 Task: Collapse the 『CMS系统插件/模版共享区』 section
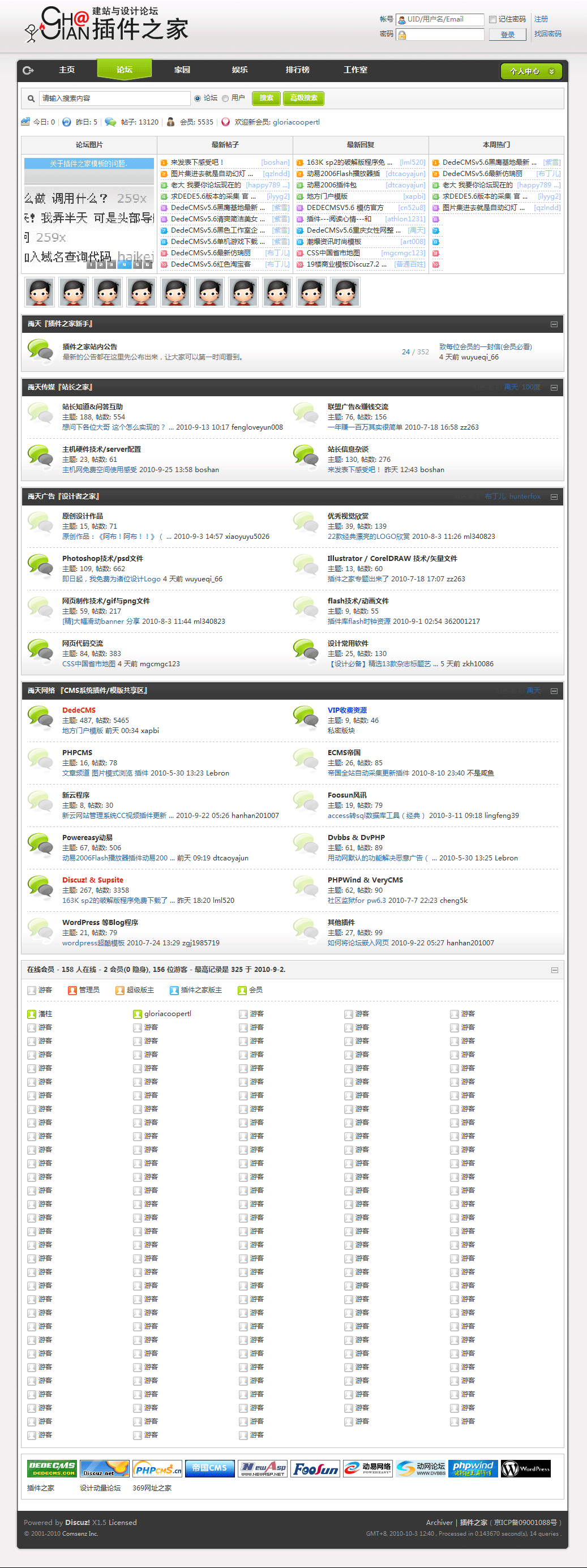pos(554,691)
